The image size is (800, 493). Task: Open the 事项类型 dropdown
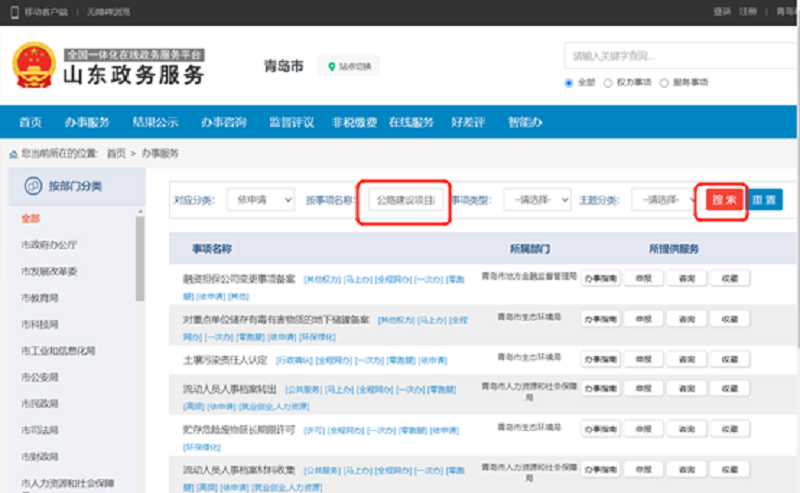(x=537, y=200)
